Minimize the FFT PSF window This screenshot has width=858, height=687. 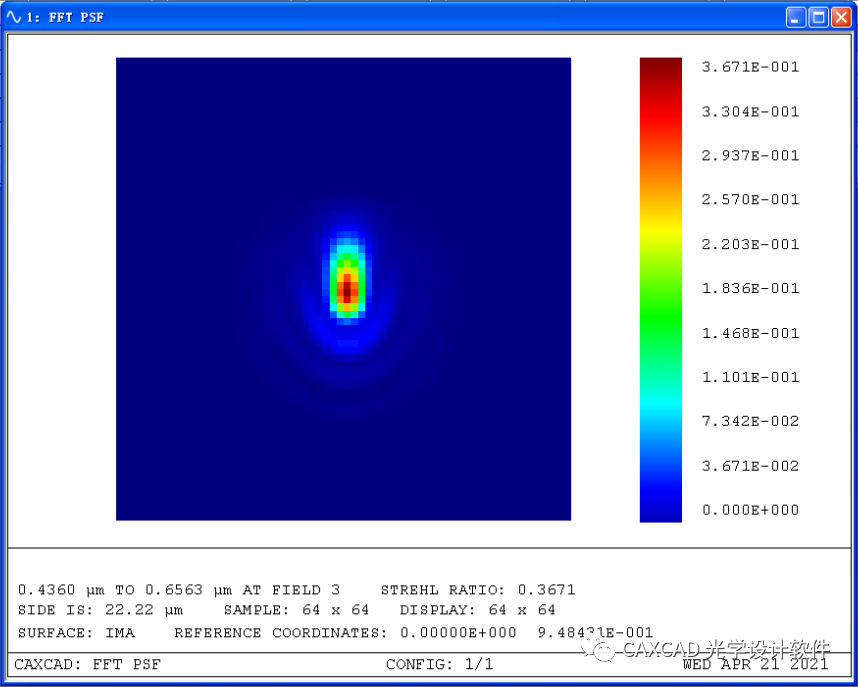click(796, 18)
